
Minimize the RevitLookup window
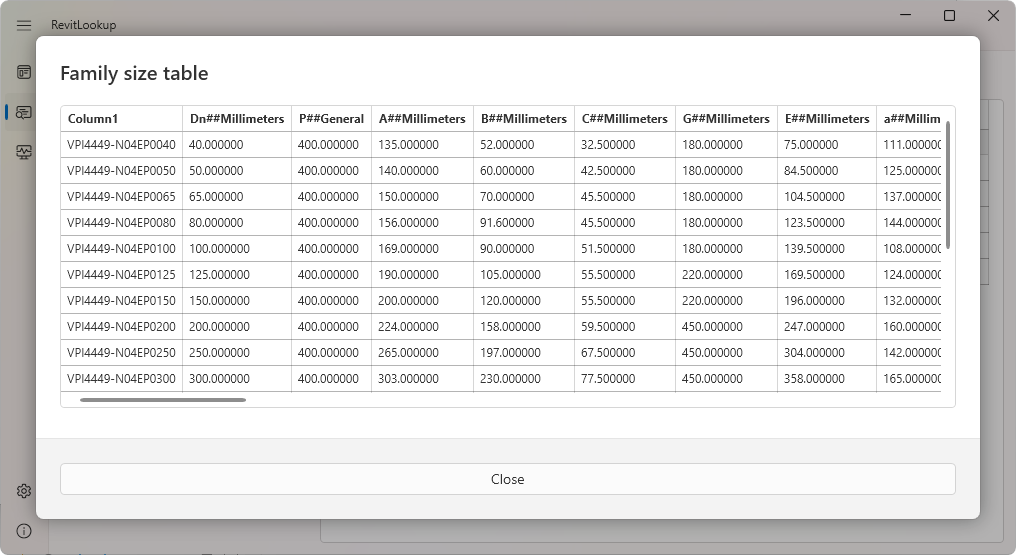point(905,15)
